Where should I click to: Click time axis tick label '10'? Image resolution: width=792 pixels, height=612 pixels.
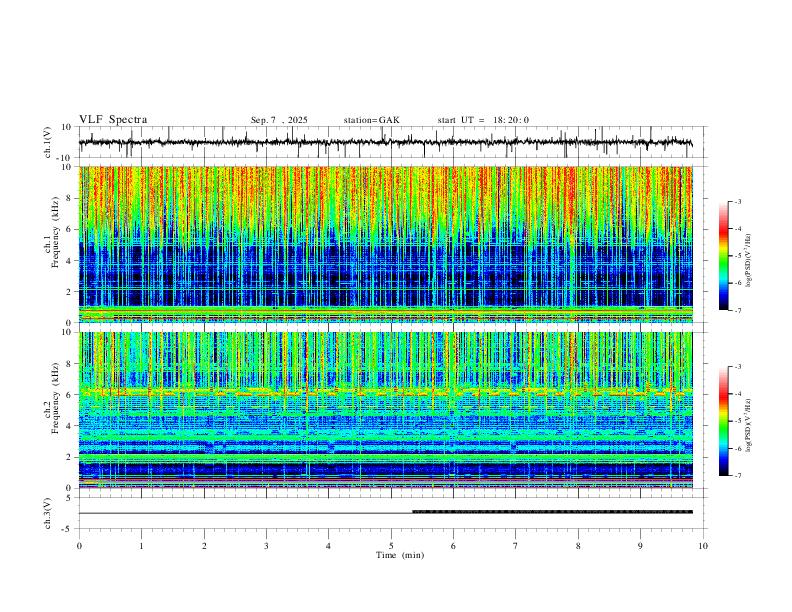[x=703, y=546]
